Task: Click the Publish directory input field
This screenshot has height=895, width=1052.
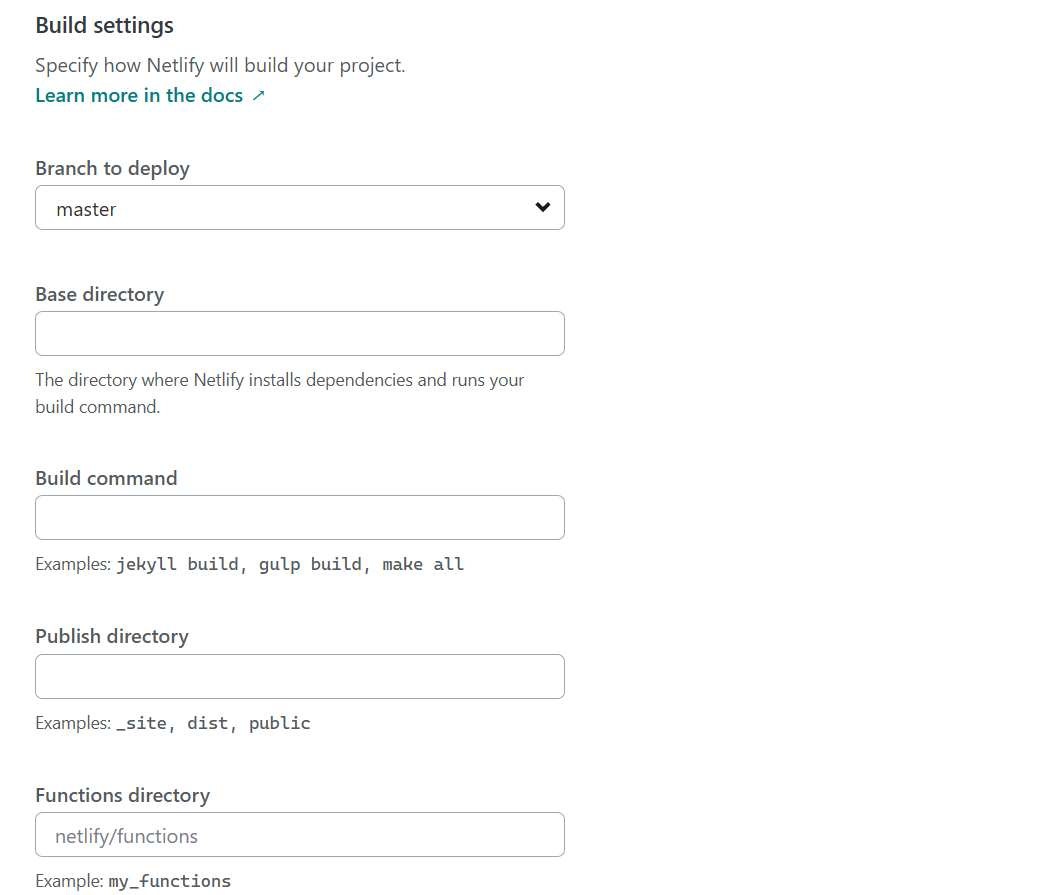Action: 300,676
